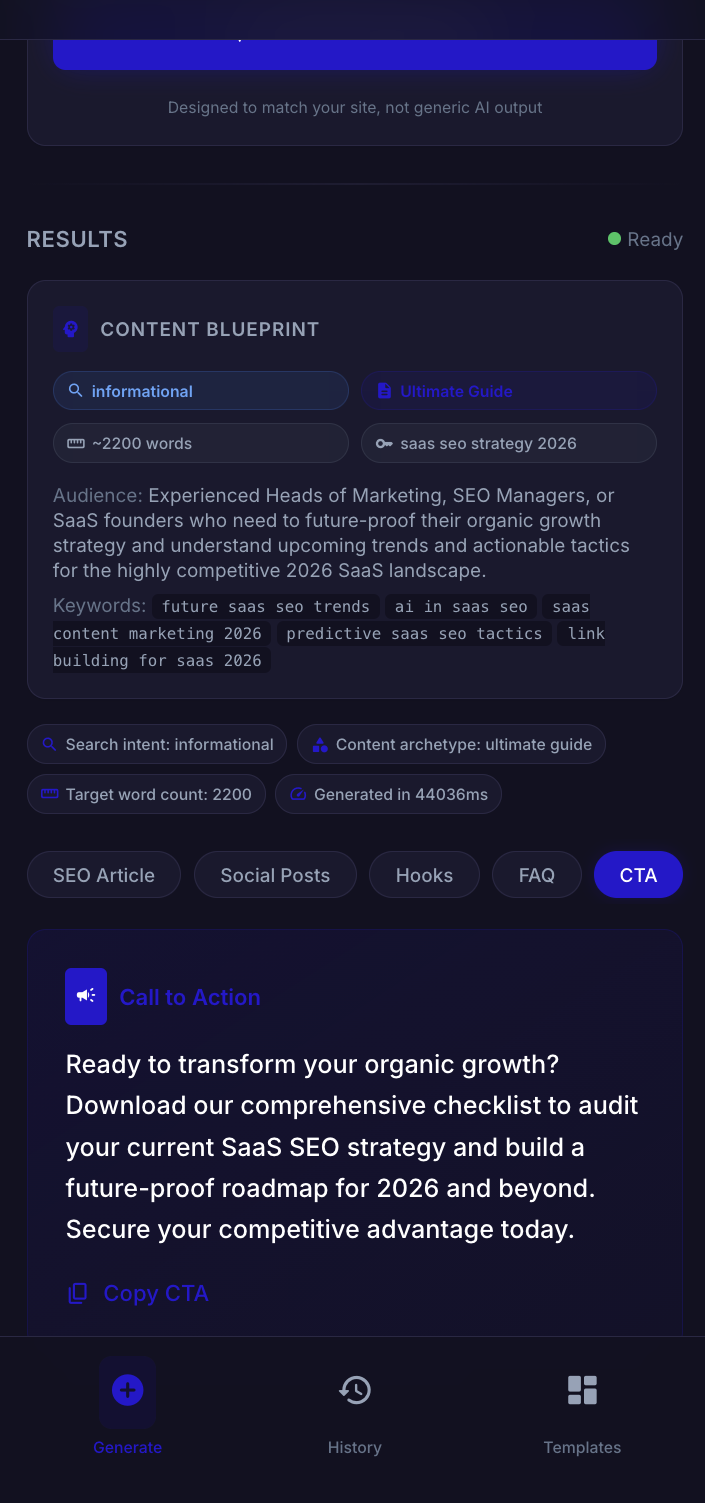705x1503 pixels.
Task: Click the hierarchy icon in the Content archetype badge
Action: pyautogui.click(x=320, y=744)
